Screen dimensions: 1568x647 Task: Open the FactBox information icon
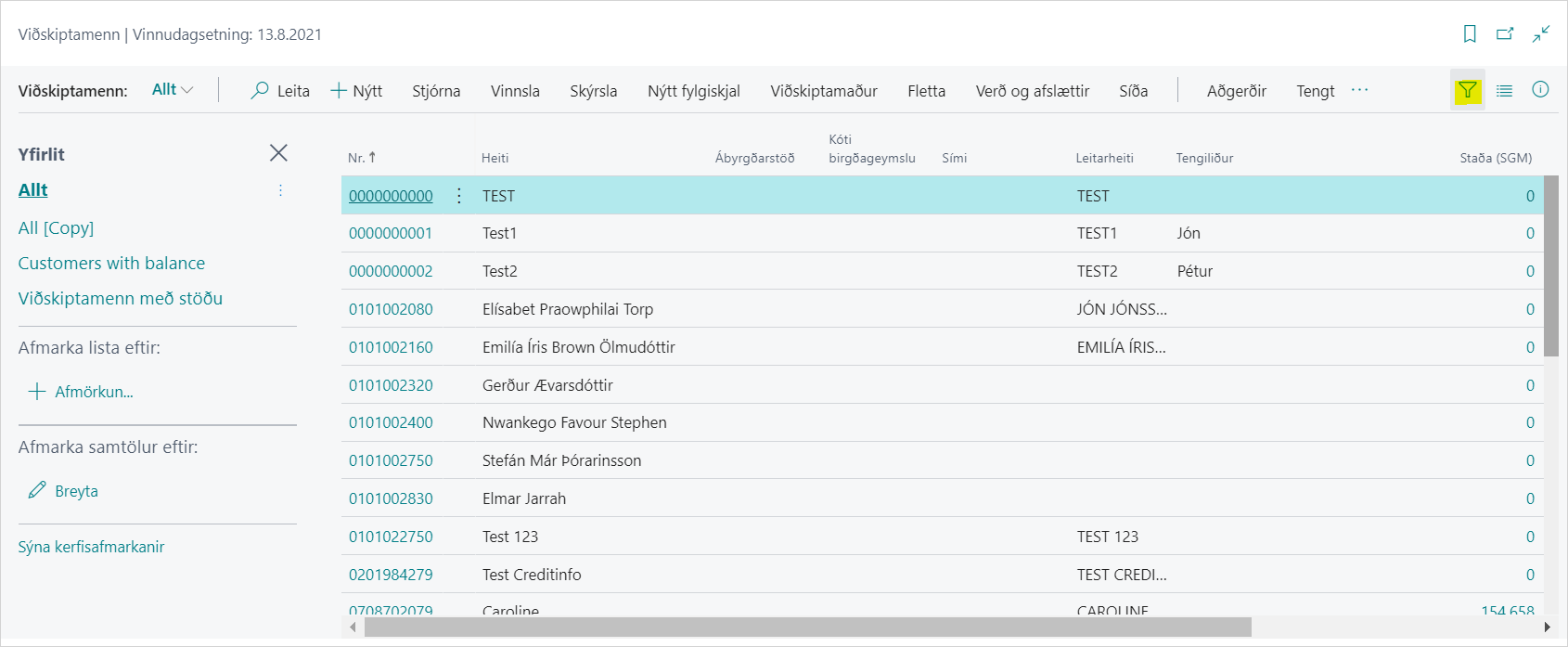point(1540,90)
